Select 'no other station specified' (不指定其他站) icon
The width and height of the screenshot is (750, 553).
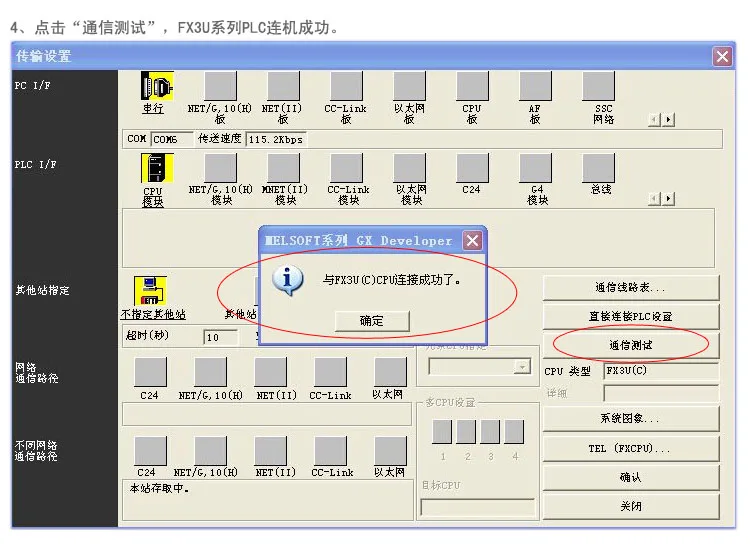click(150, 290)
